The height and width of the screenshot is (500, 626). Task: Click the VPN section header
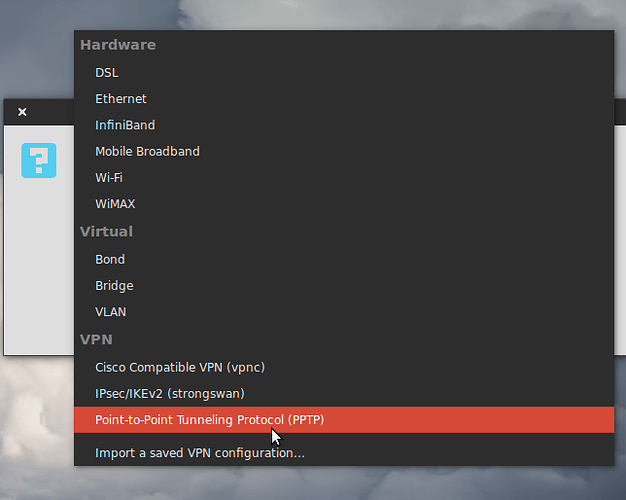[x=96, y=340]
